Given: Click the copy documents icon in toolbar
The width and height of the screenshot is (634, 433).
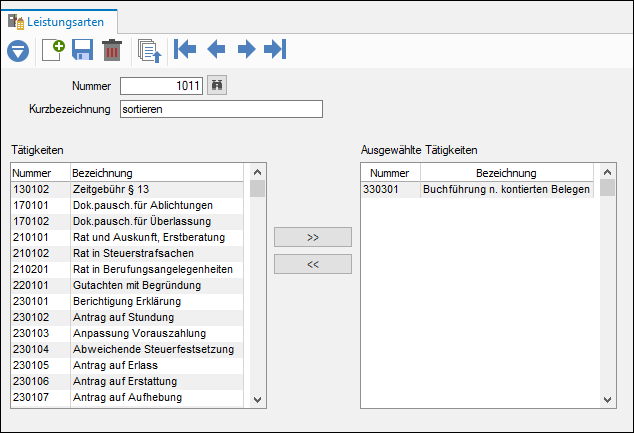Looking at the screenshot, I should click(x=149, y=51).
